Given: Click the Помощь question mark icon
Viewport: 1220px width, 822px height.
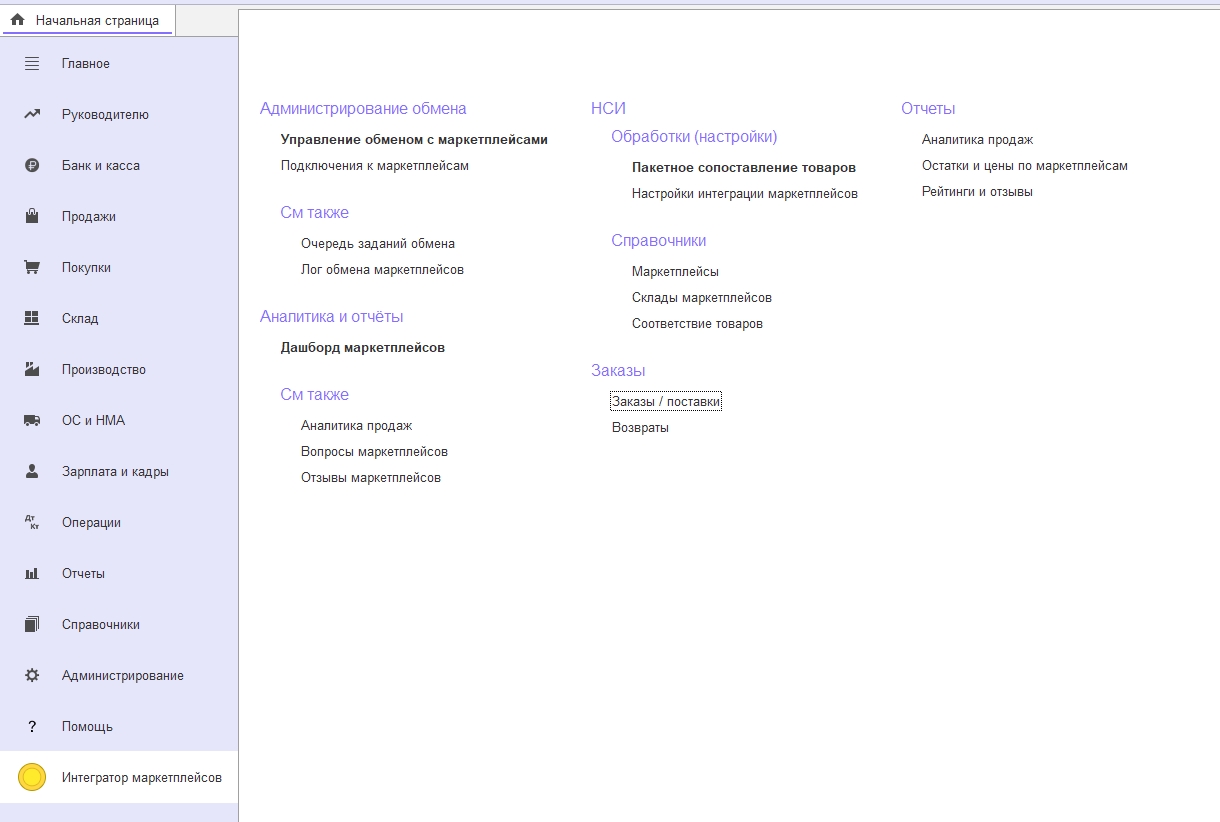Looking at the screenshot, I should click(32, 727).
